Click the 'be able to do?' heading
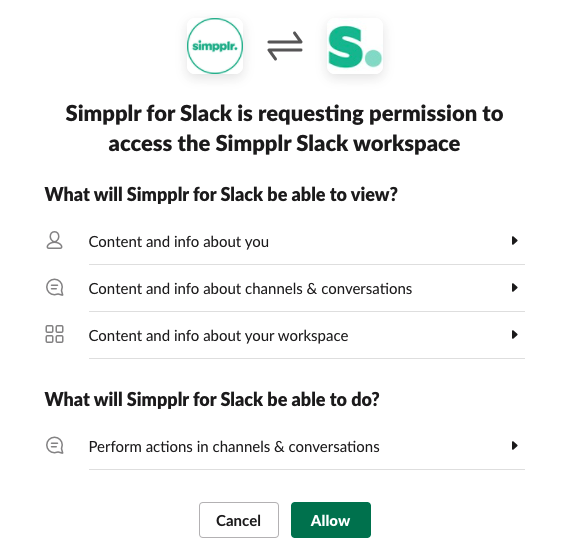This screenshot has height=560, width=566. click(212, 399)
